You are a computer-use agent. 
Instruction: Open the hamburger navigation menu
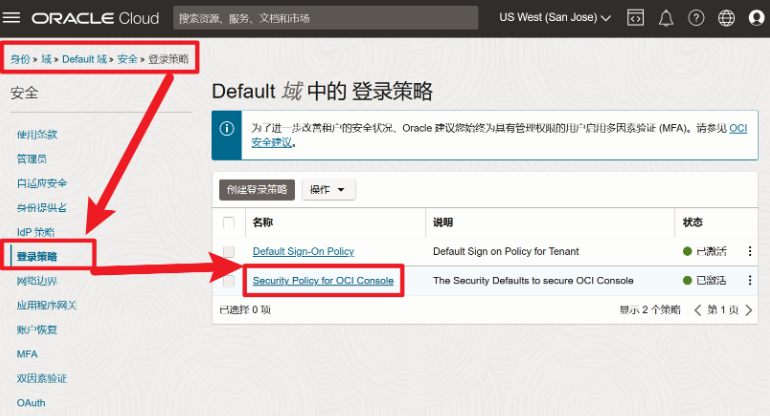[x=14, y=18]
